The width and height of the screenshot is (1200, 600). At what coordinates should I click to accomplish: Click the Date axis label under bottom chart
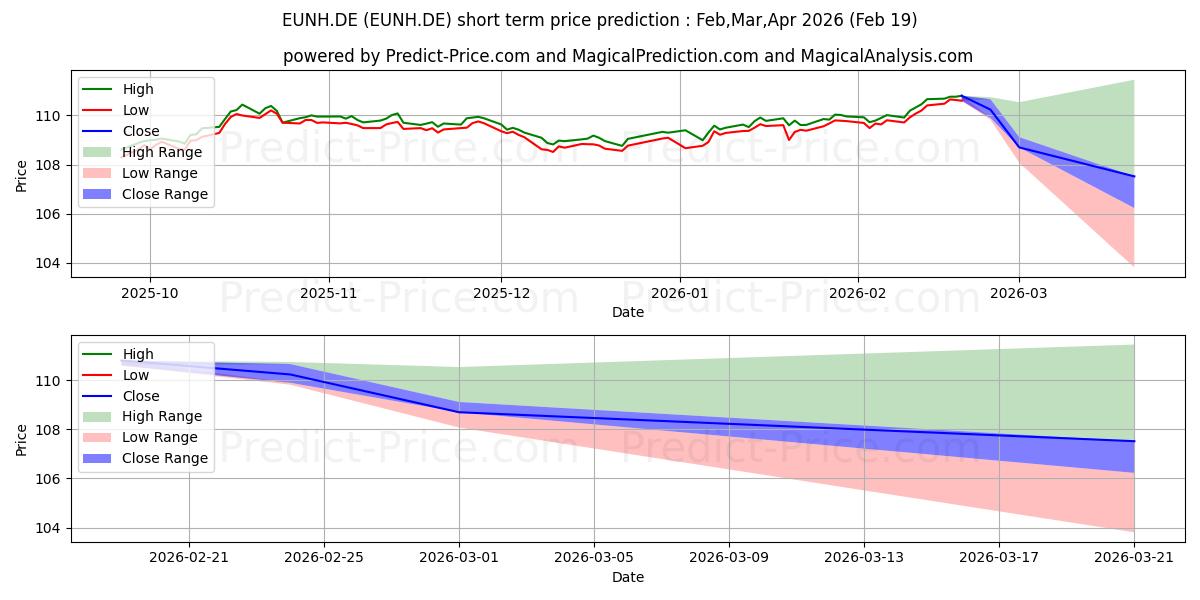point(628,577)
